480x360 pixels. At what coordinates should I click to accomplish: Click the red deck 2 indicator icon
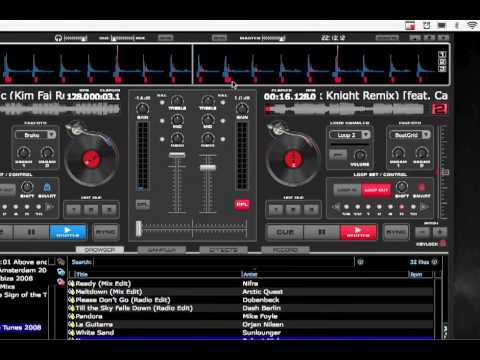[439, 109]
